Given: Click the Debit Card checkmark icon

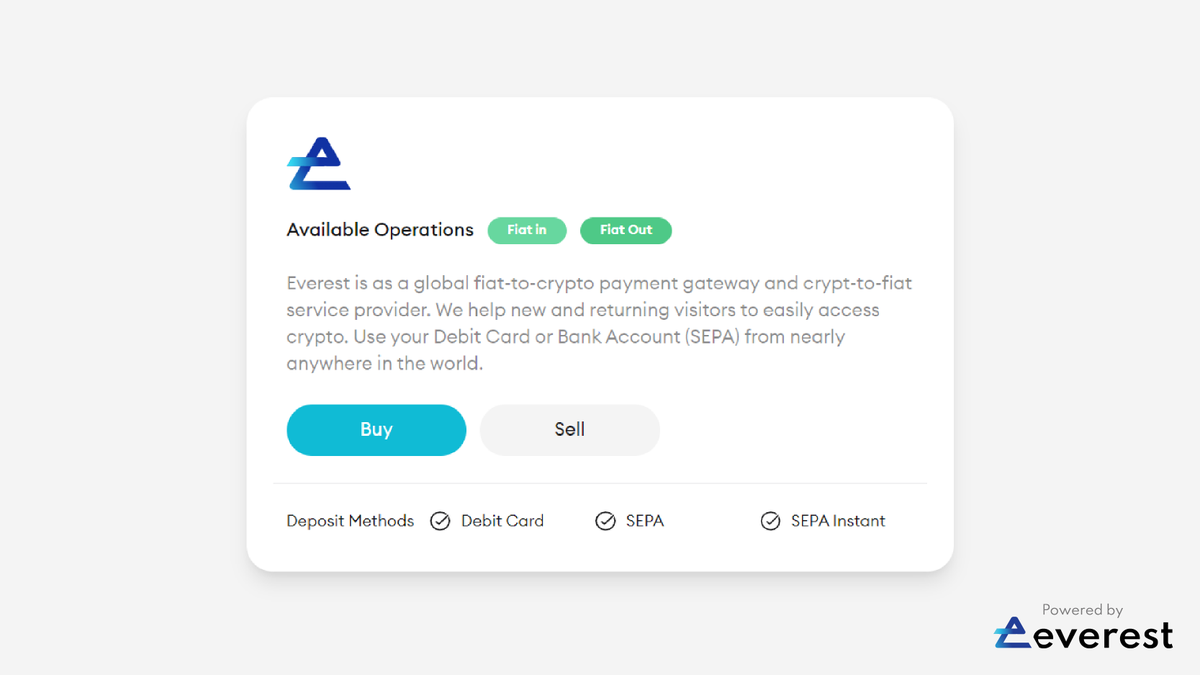Looking at the screenshot, I should tap(440, 521).
